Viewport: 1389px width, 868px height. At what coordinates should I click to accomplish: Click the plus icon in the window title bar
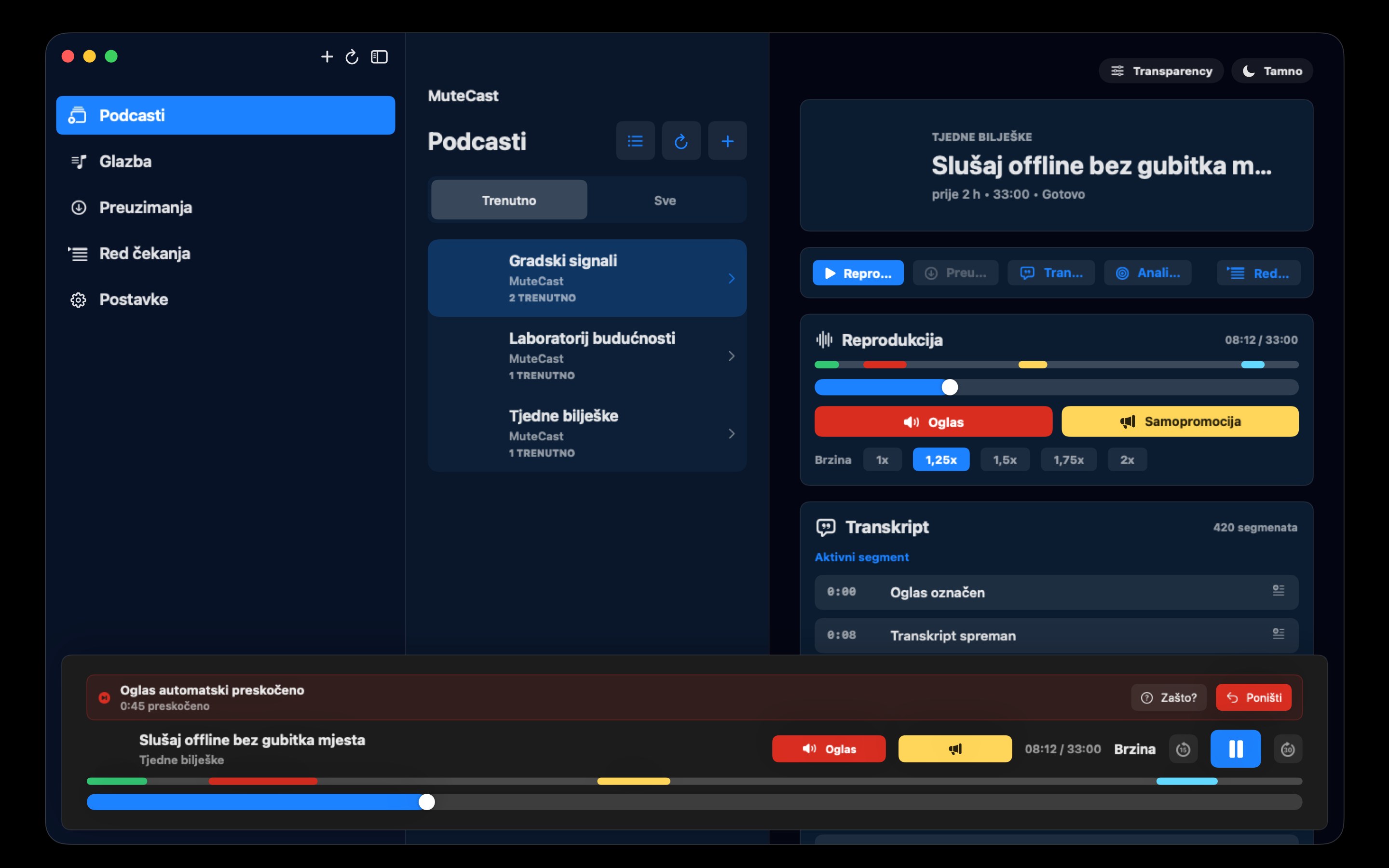click(x=327, y=57)
